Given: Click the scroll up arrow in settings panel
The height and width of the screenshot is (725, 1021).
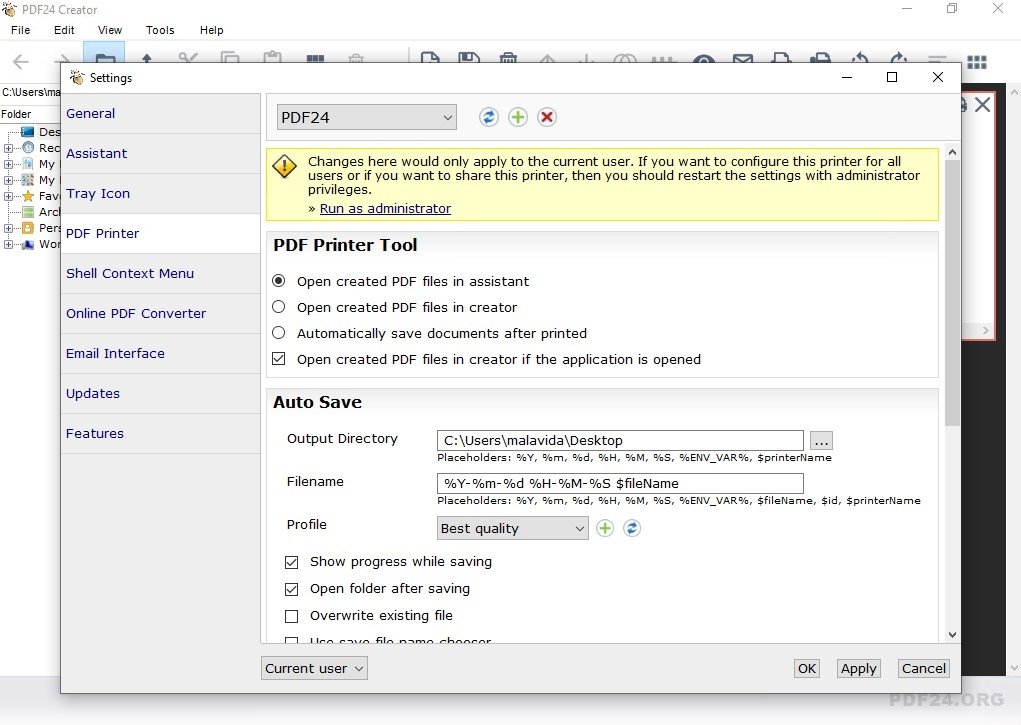Looking at the screenshot, I should coord(952,152).
